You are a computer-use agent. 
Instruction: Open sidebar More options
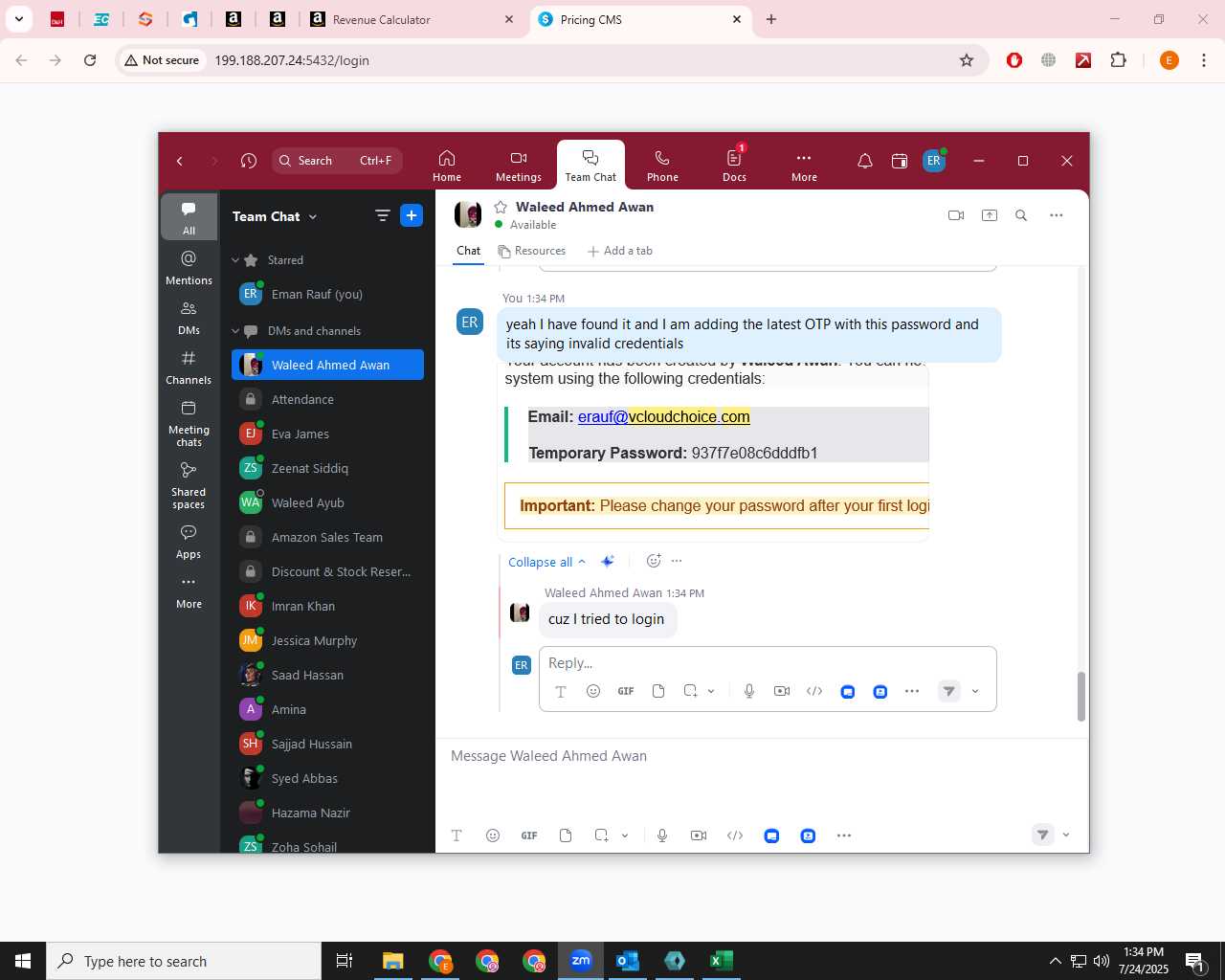coord(189,591)
